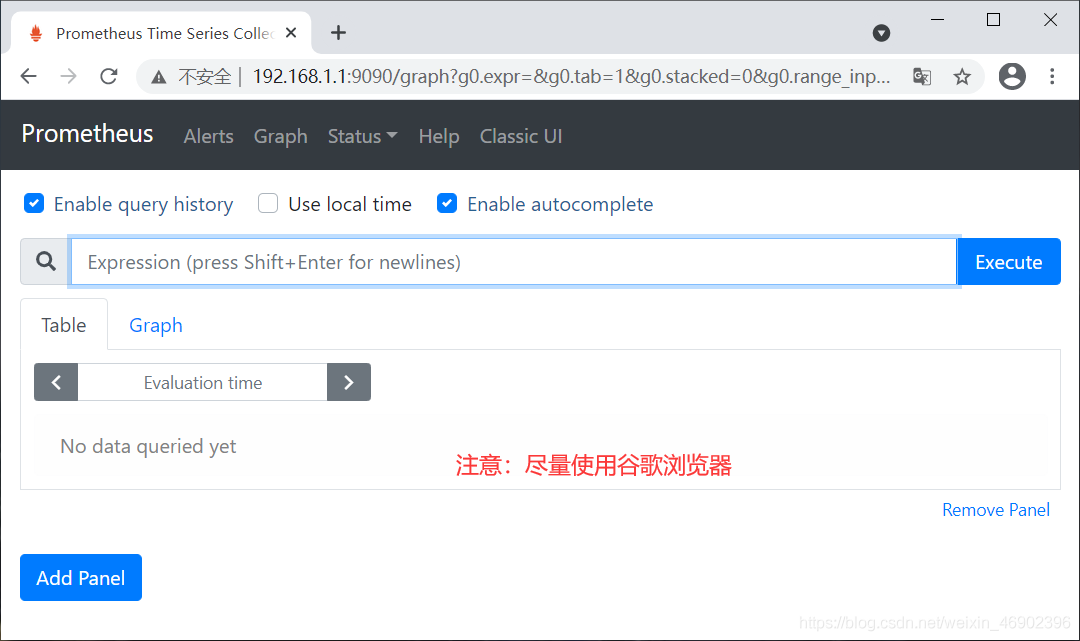Click the Evaluation time input field
The height and width of the screenshot is (641, 1080).
coord(202,382)
